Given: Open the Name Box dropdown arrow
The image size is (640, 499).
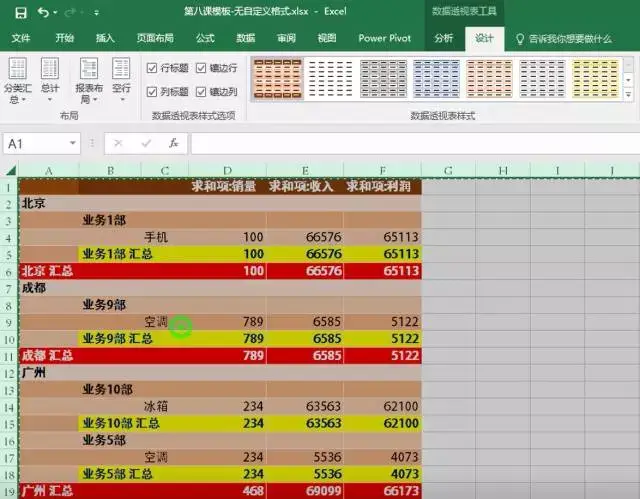Looking at the screenshot, I should (x=73, y=143).
